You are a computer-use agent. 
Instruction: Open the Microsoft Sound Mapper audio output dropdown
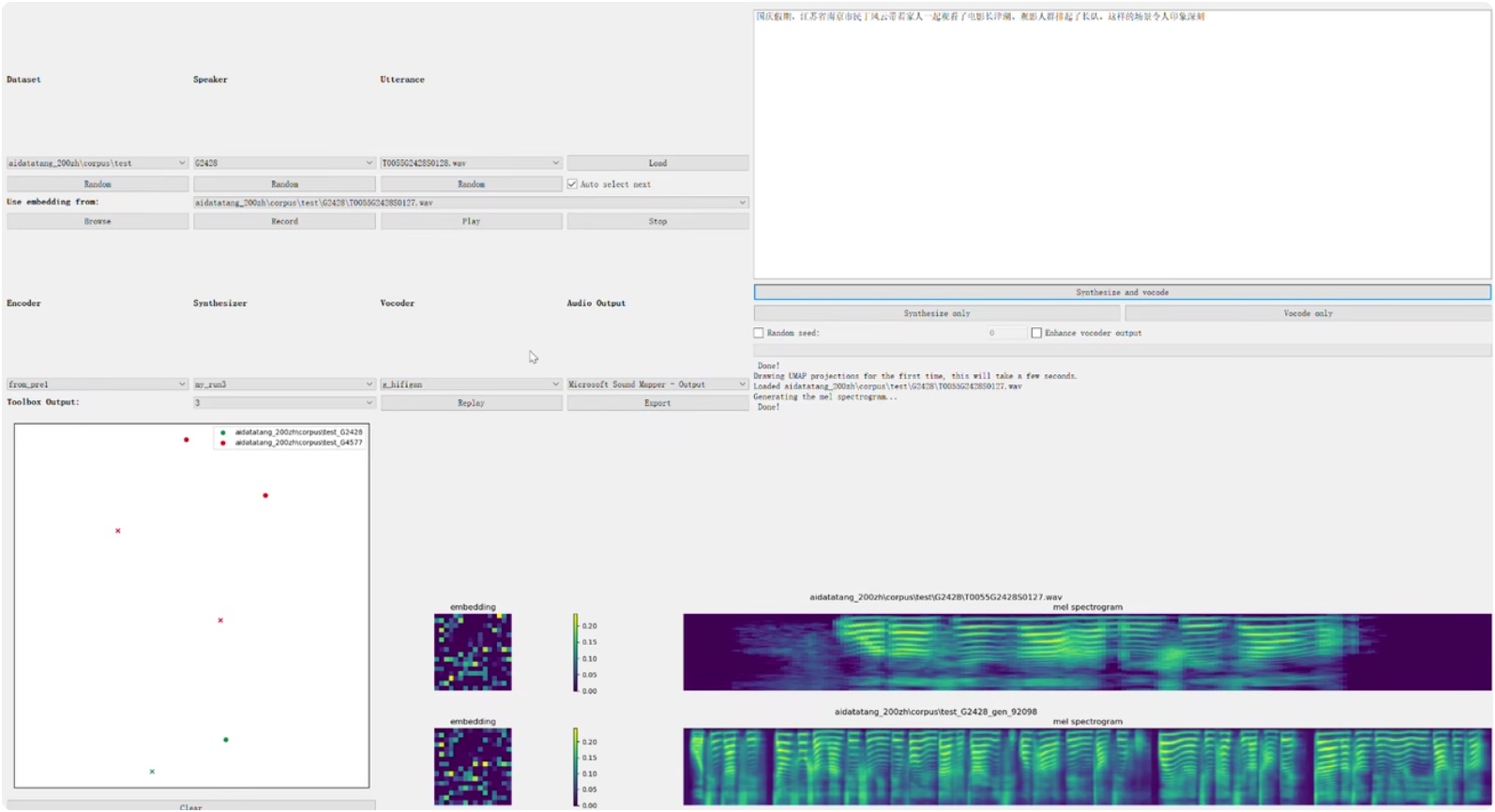(657, 384)
